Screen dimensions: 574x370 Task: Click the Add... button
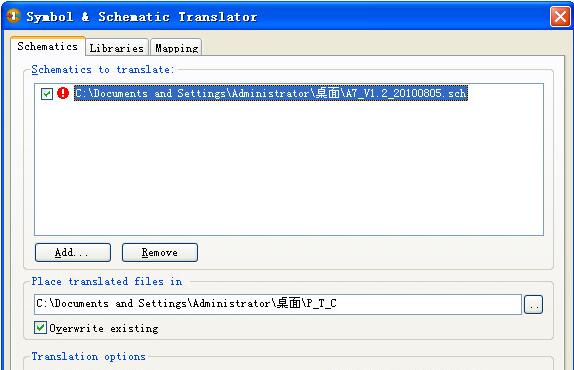pos(73,253)
